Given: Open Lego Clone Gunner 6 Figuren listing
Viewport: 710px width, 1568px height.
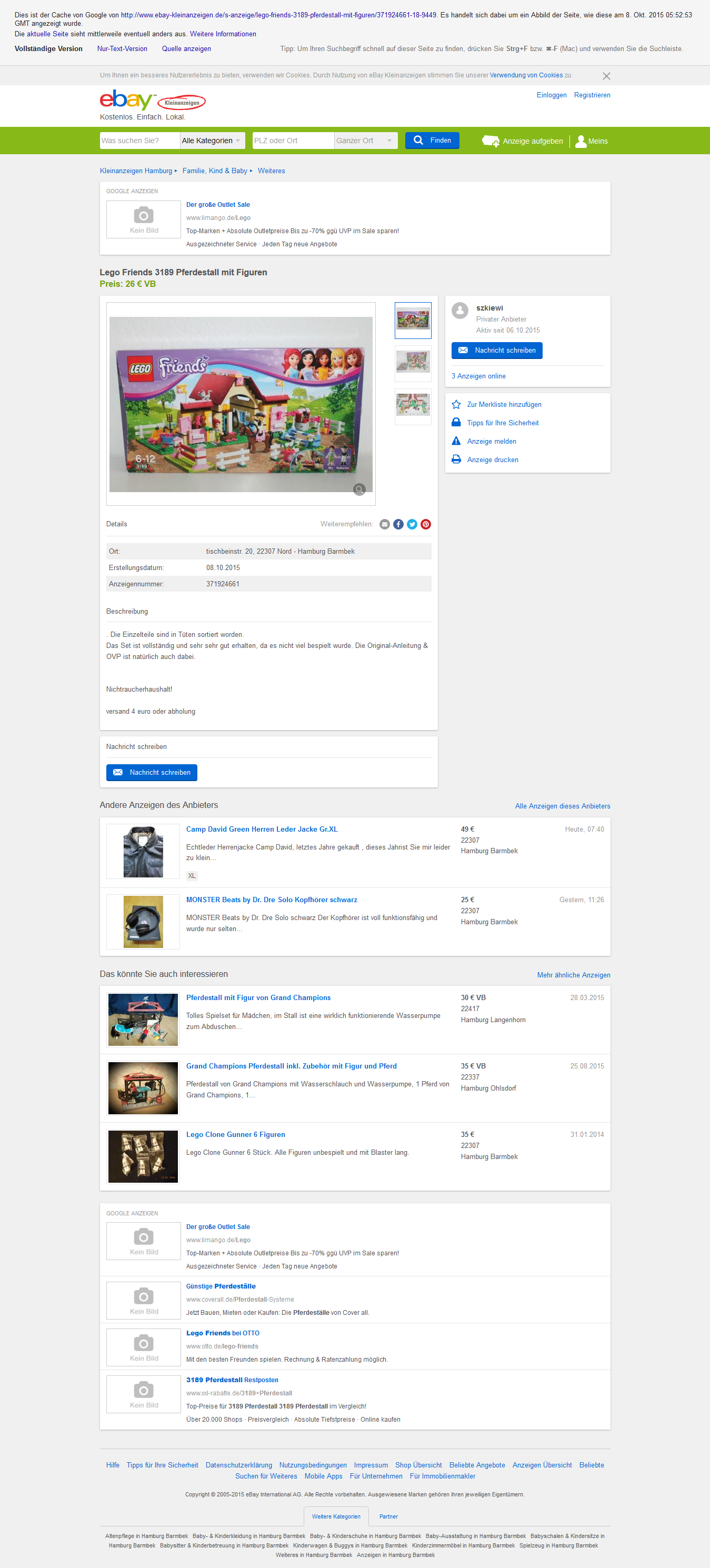Looking at the screenshot, I should pyautogui.click(x=235, y=1135).
